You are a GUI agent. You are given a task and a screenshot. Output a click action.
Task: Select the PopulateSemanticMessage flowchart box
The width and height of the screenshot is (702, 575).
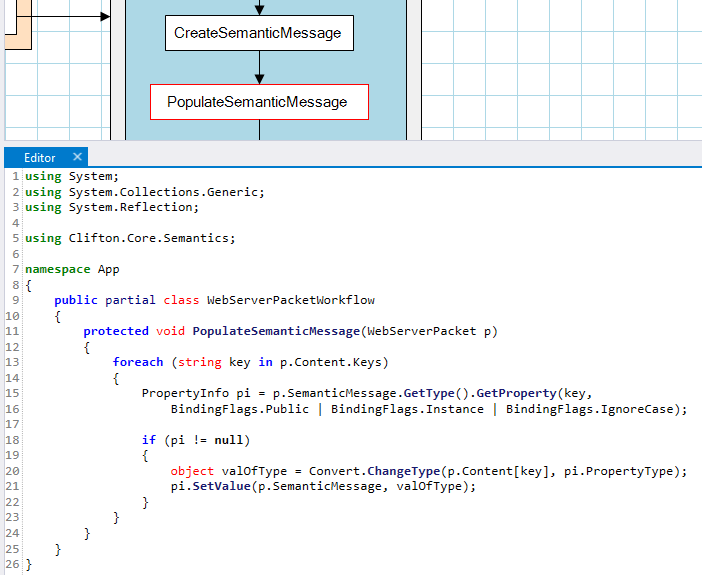pyautogui.click(x=259, y=102)
